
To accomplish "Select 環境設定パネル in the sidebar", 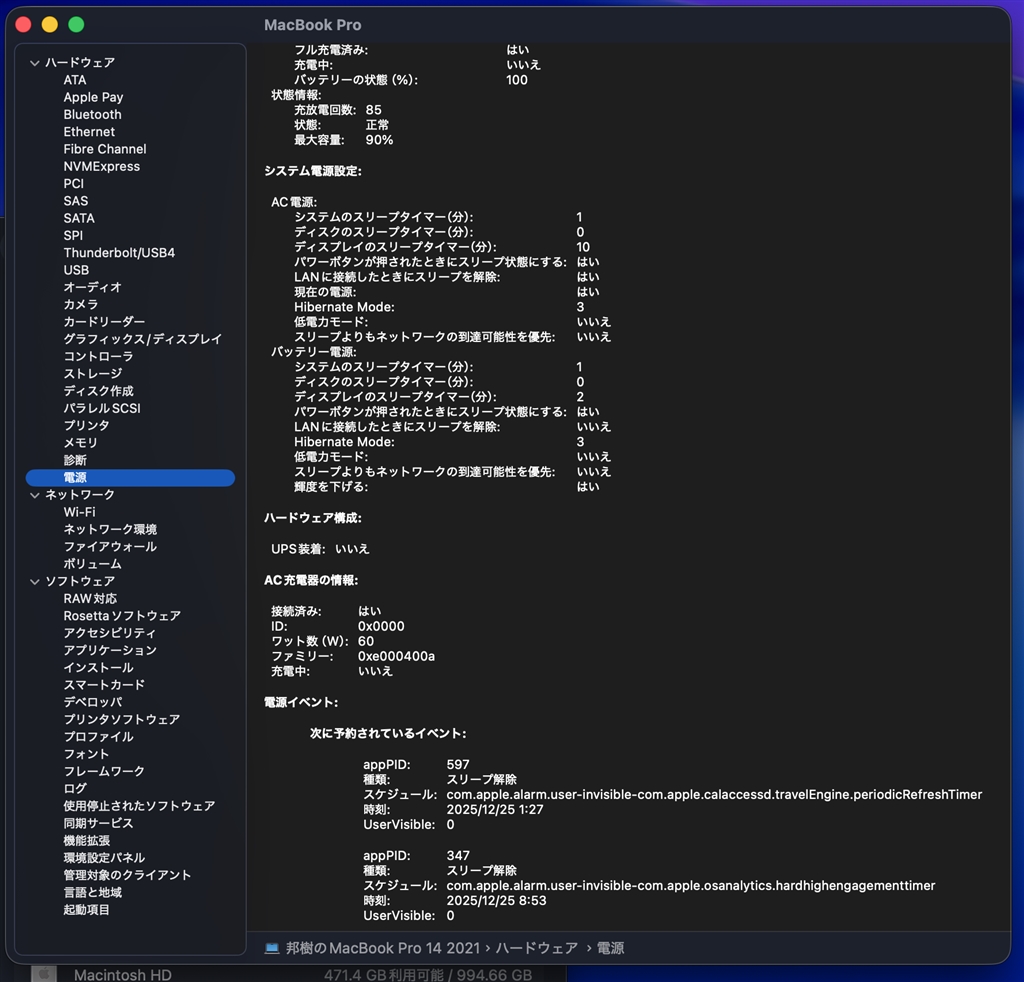I will tap(104, 858).
